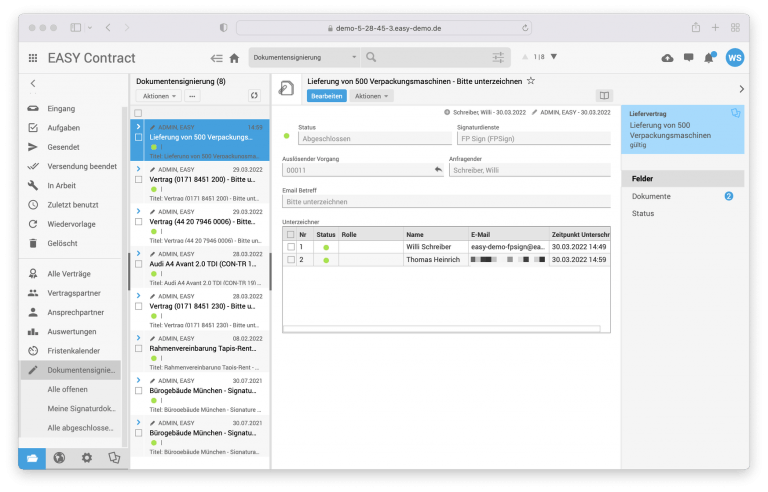Click the cloud upload icon
The width and height of the screenshot is (768, 492).
coord(668,58)
